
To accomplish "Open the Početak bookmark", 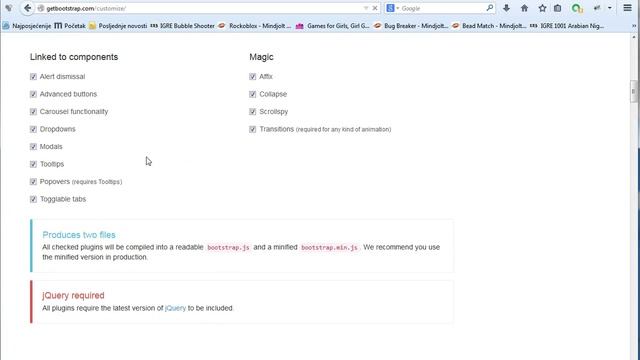I will click(x=70, y=26).
